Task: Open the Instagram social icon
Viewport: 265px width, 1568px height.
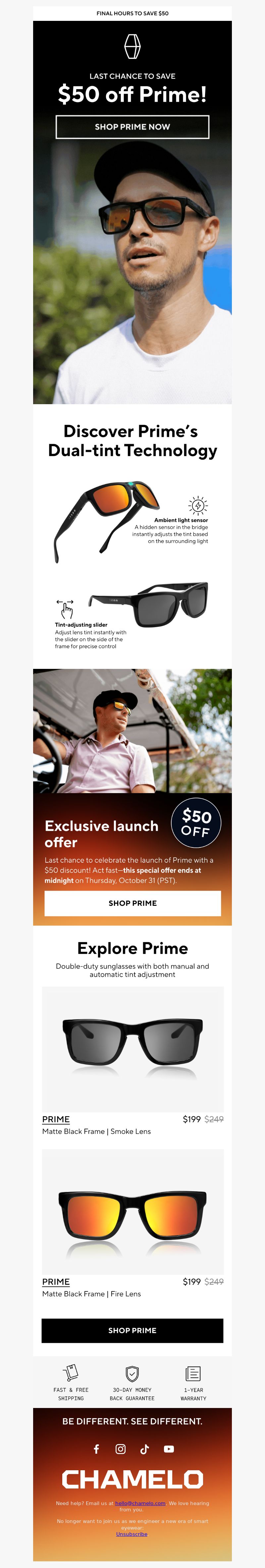Action: click(x=121, y=1449)
